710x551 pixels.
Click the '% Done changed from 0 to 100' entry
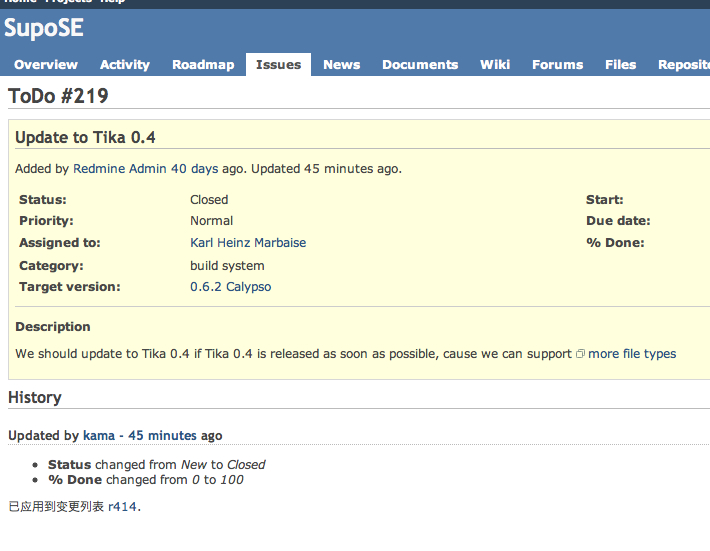coord(146,479)
